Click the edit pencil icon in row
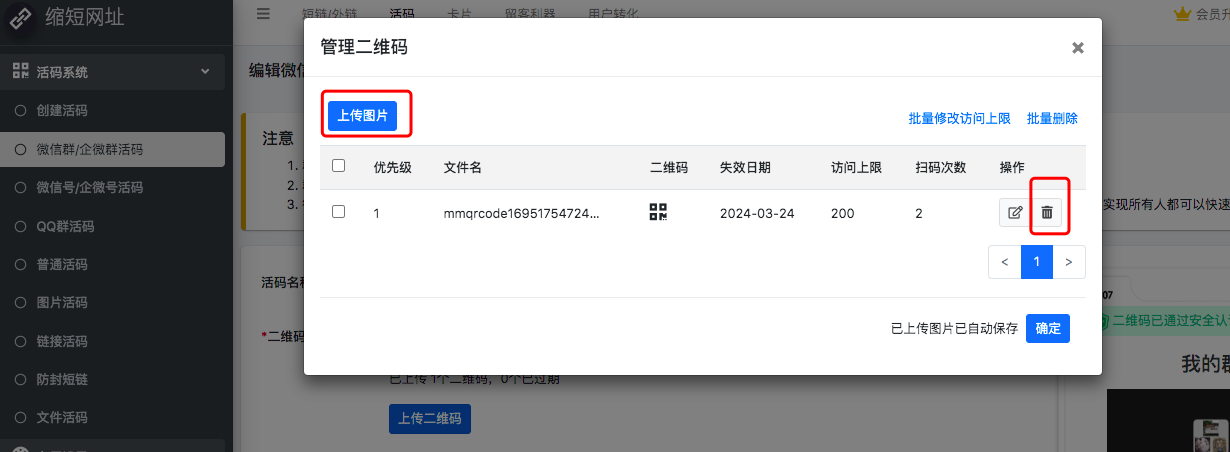This screenshot has height=452, width=1230. 1015,212
